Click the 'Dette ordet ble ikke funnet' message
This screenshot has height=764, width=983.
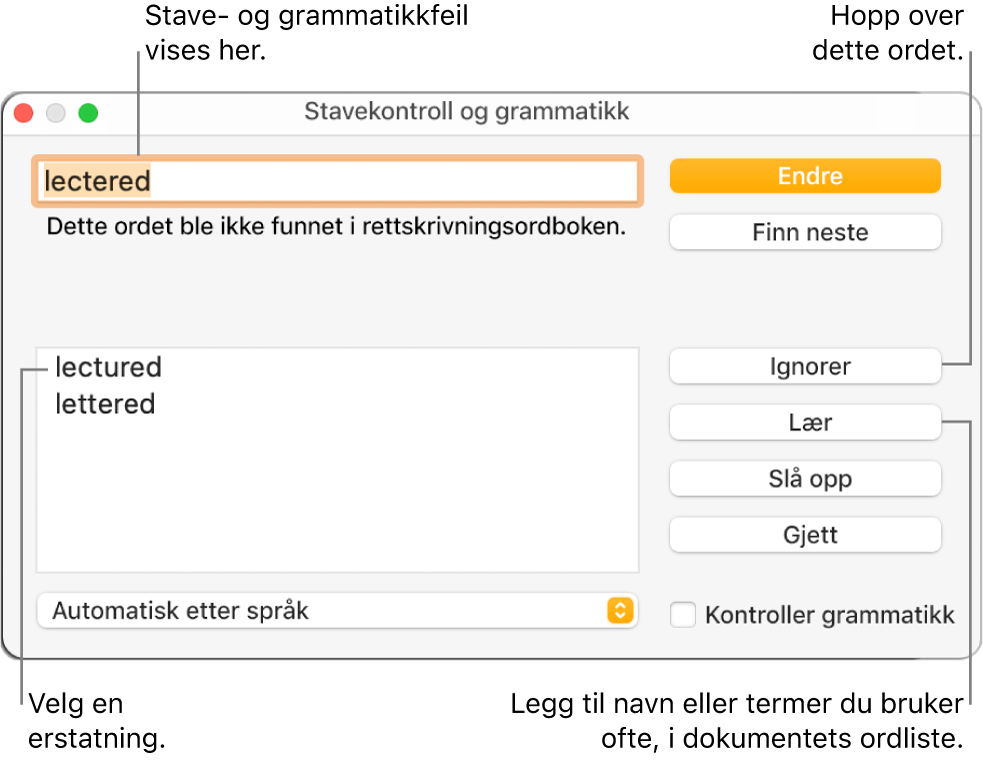click(x=335, y=227)
